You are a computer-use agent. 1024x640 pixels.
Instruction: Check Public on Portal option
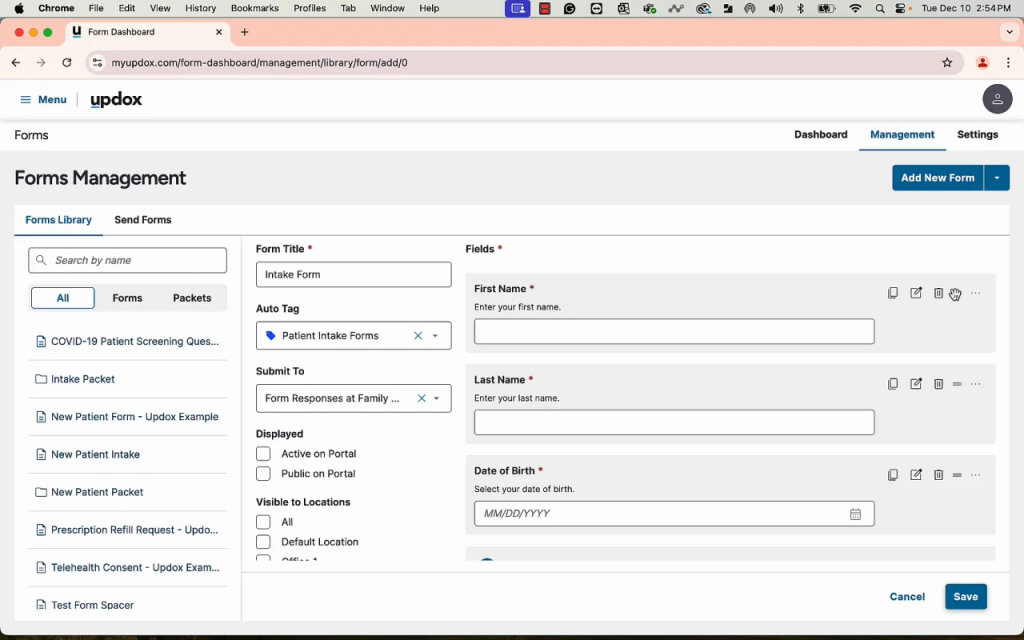point(264,474)
